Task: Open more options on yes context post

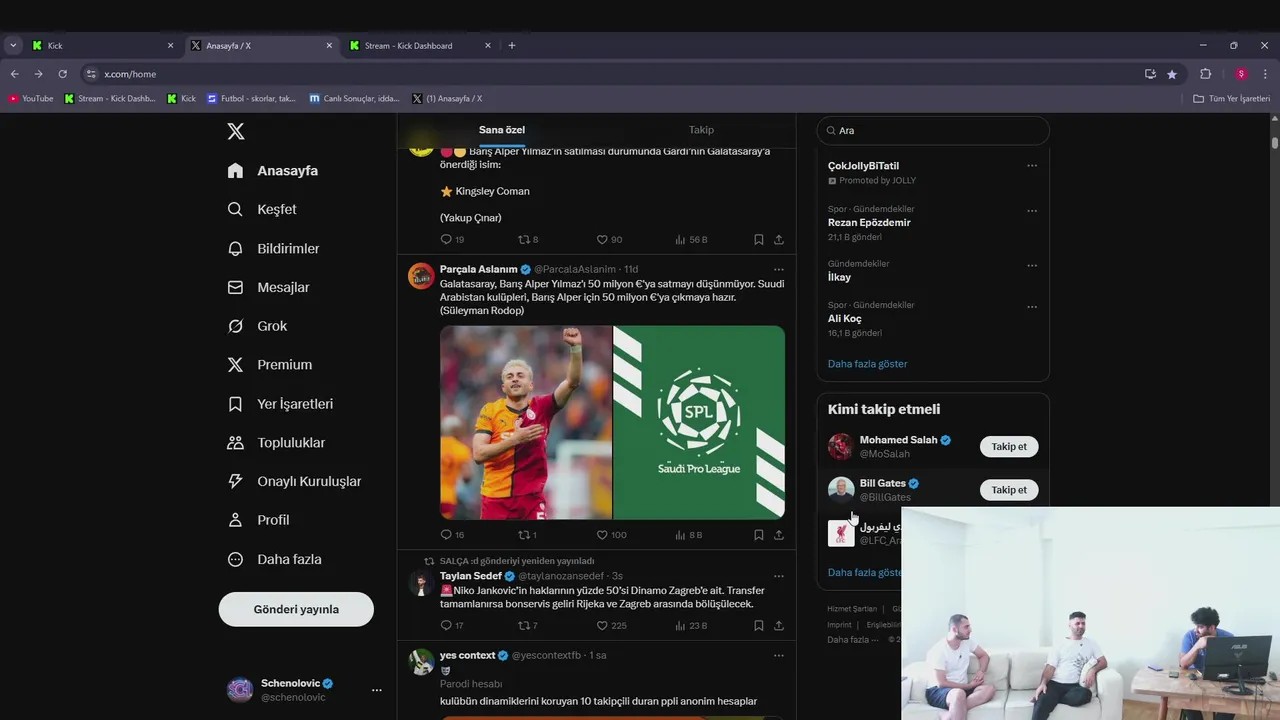Action: (779, 656)
